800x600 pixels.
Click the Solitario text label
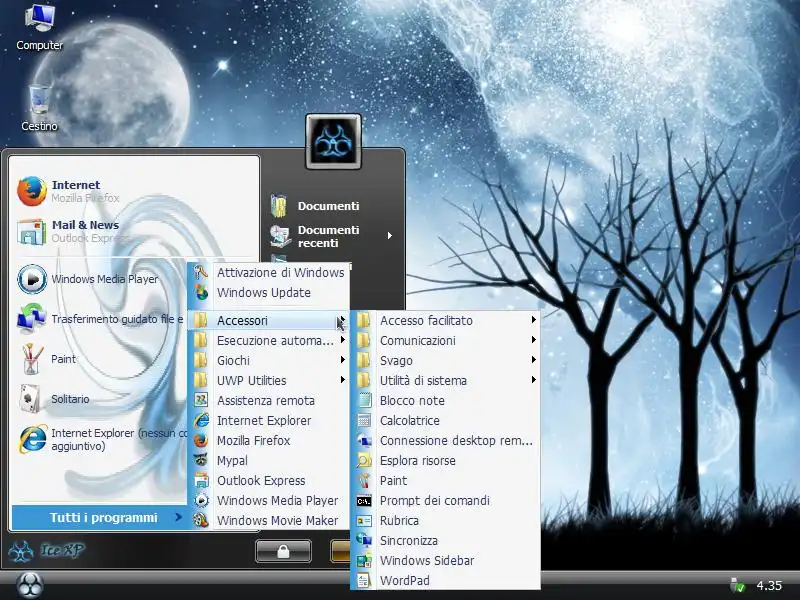[x=70, y=399]
